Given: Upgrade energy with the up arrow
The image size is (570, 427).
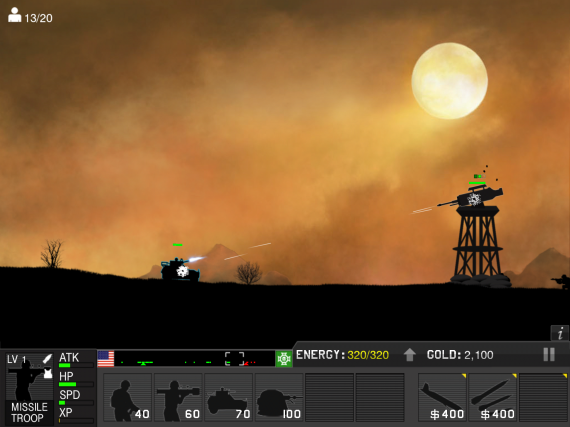Looking at the screenshot, I should (410, 355).
